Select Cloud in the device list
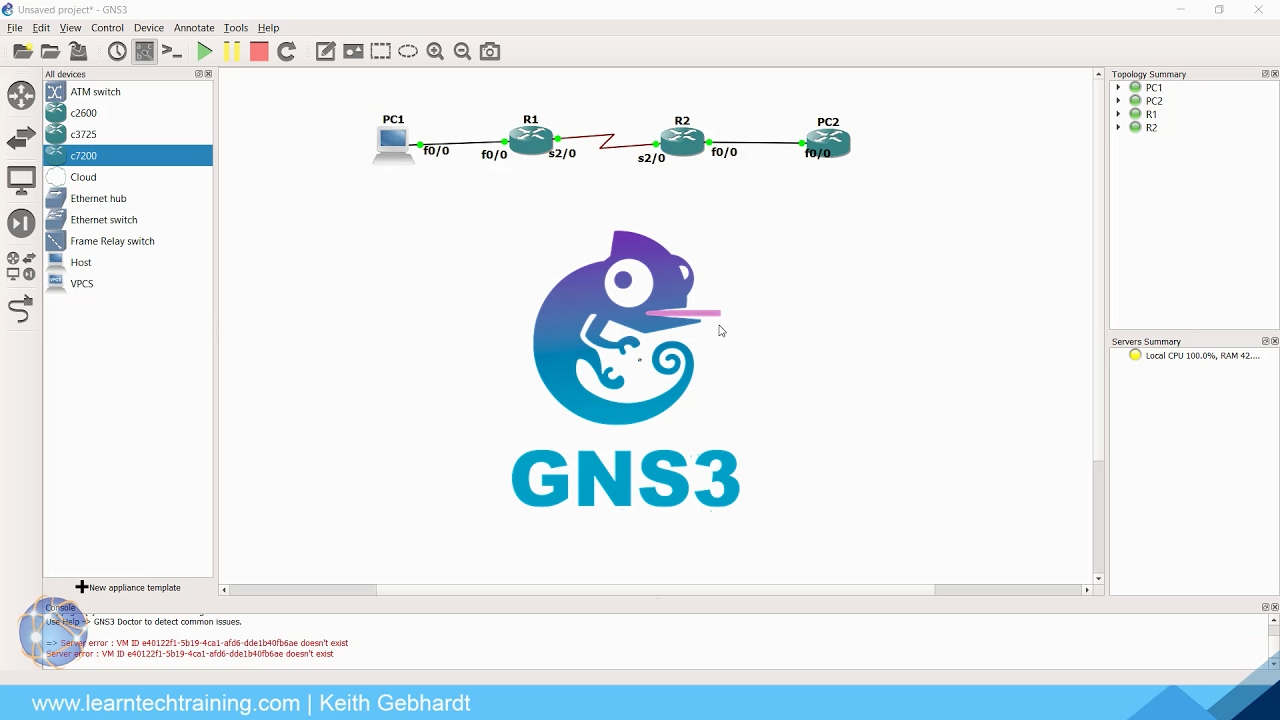 pos(128,177)
